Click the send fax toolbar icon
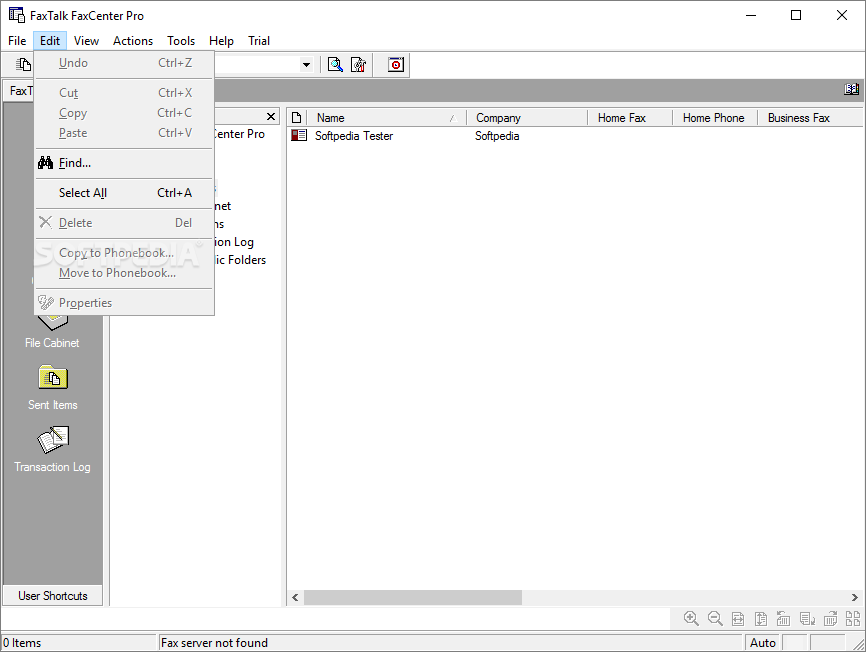Image resolution: width=866 pixels, height=652 pixels. pos(23,65)
